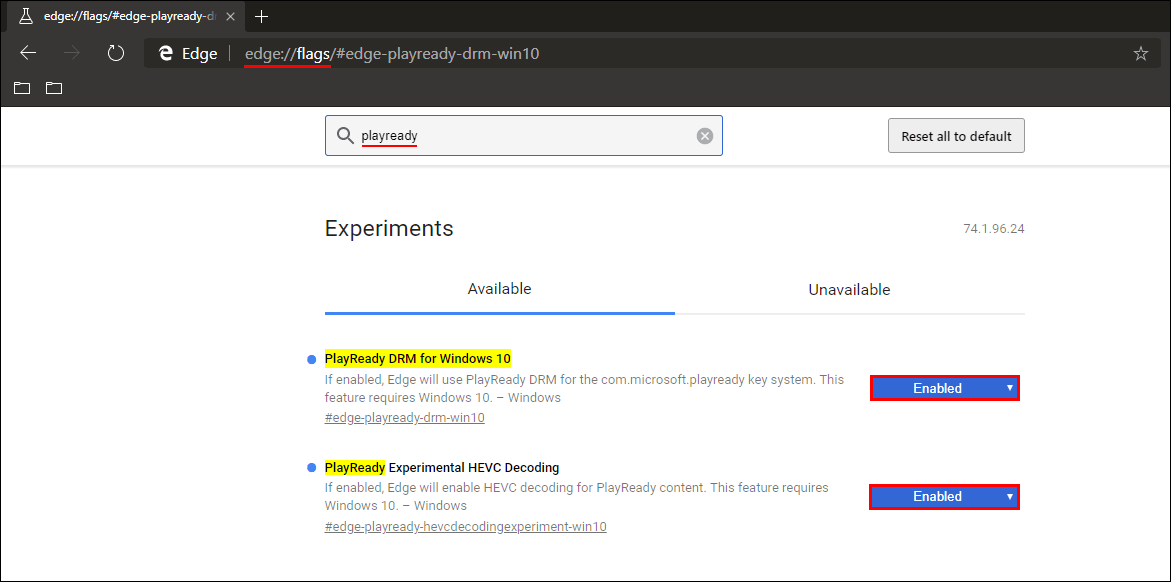This screenshot has width=1171, height=582.
Task: Click the magnifier search icon
Action: click(x=345, y=135)
